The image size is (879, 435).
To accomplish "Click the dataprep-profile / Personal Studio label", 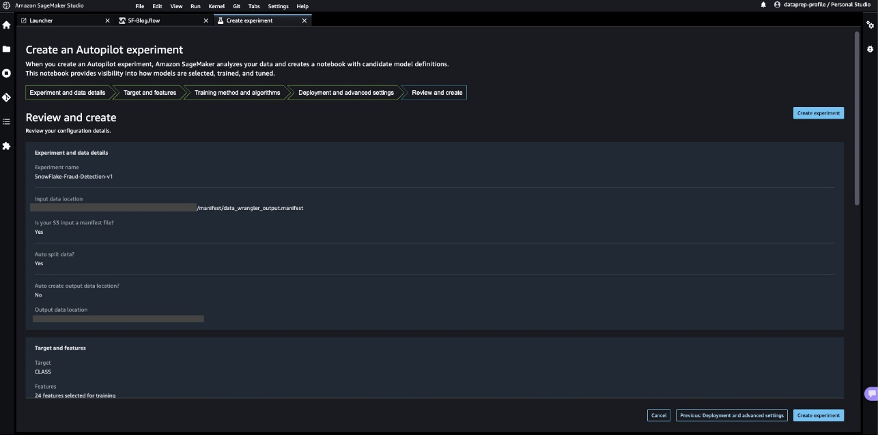I will (827, 4).
